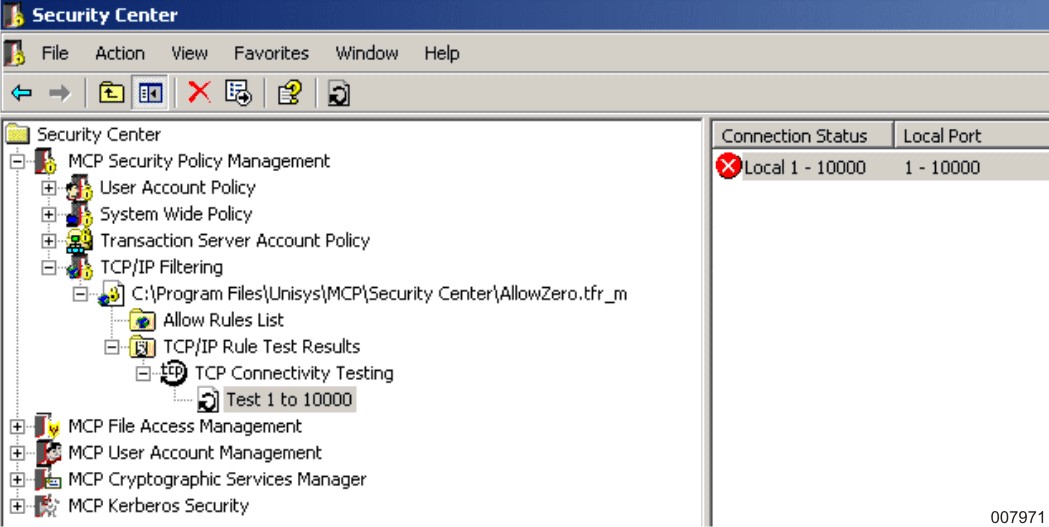Click the Local Port column header
Viewport: 1049px width, 527px height.
coord(942,136)
